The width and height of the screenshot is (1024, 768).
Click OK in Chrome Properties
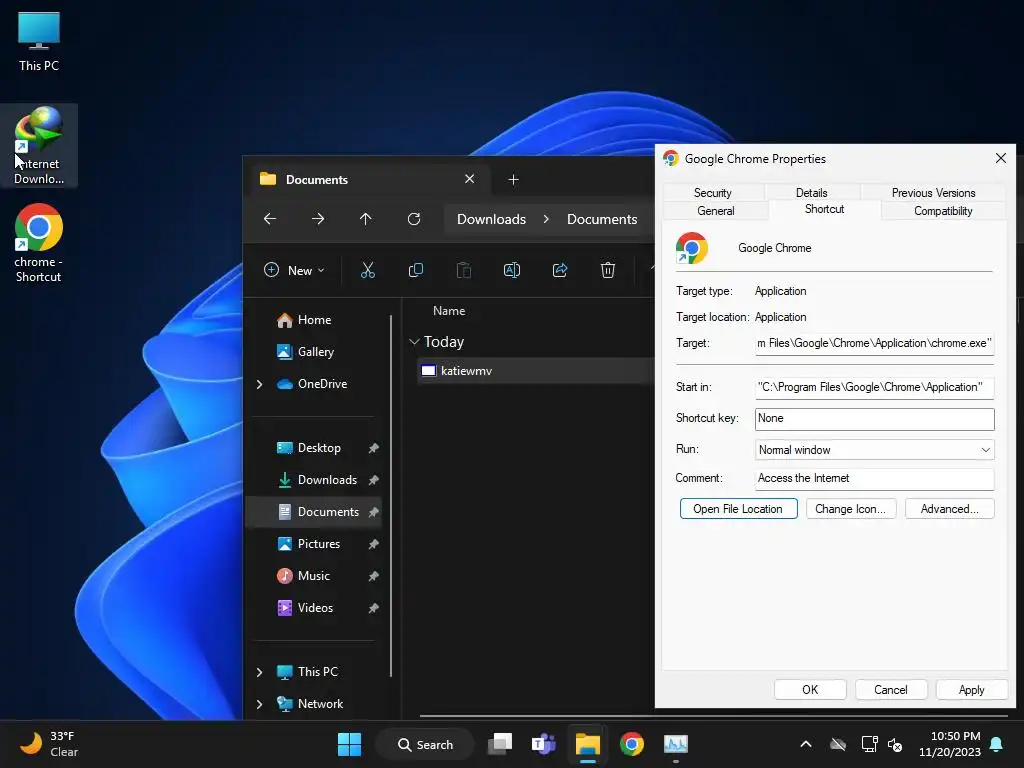click(810, 690)
